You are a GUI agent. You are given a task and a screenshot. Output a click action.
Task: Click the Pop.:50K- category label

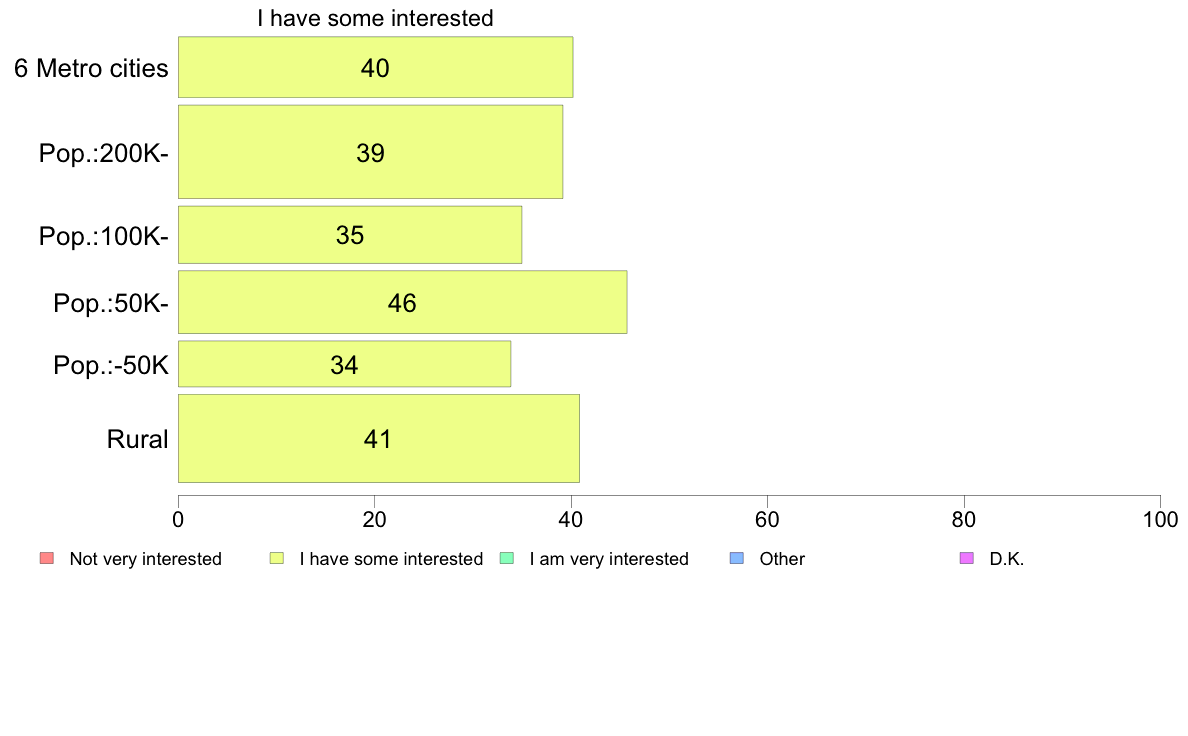tap(111, 303)
